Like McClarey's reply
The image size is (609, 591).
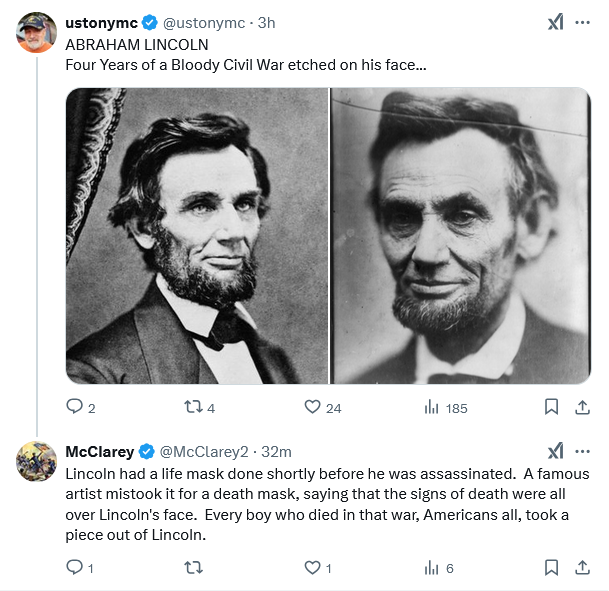(x=312, y=568)
